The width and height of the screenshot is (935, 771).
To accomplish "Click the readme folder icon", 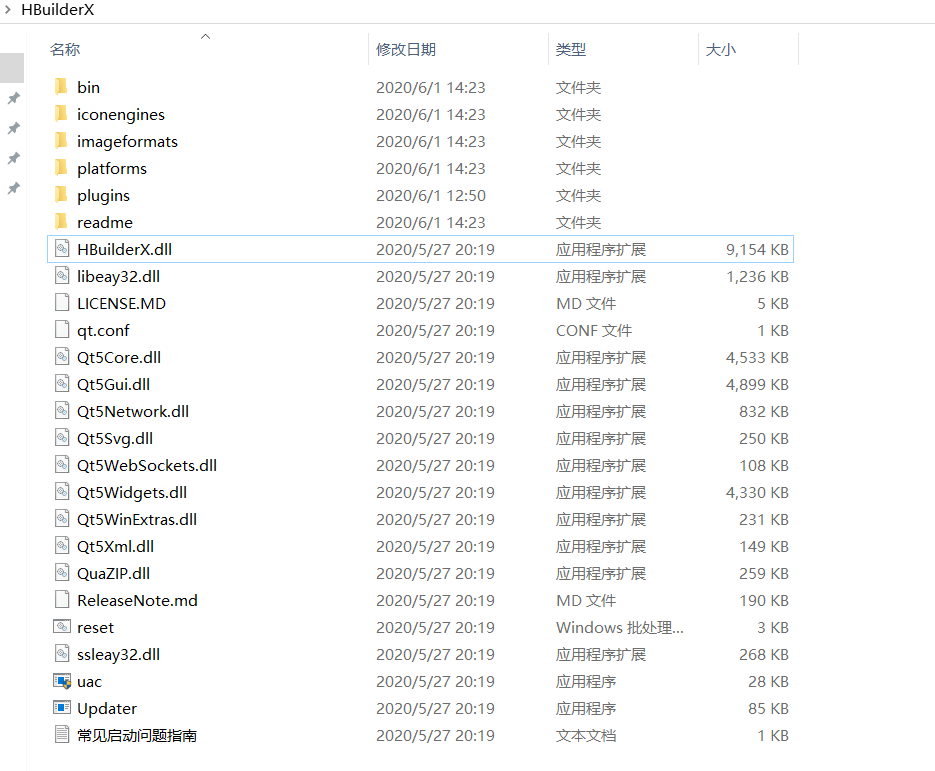I will point(61,222).
